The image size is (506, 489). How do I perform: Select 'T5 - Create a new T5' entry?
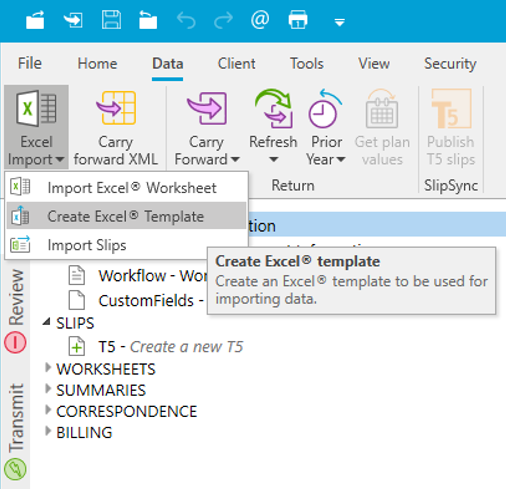(x=171, y=347)
